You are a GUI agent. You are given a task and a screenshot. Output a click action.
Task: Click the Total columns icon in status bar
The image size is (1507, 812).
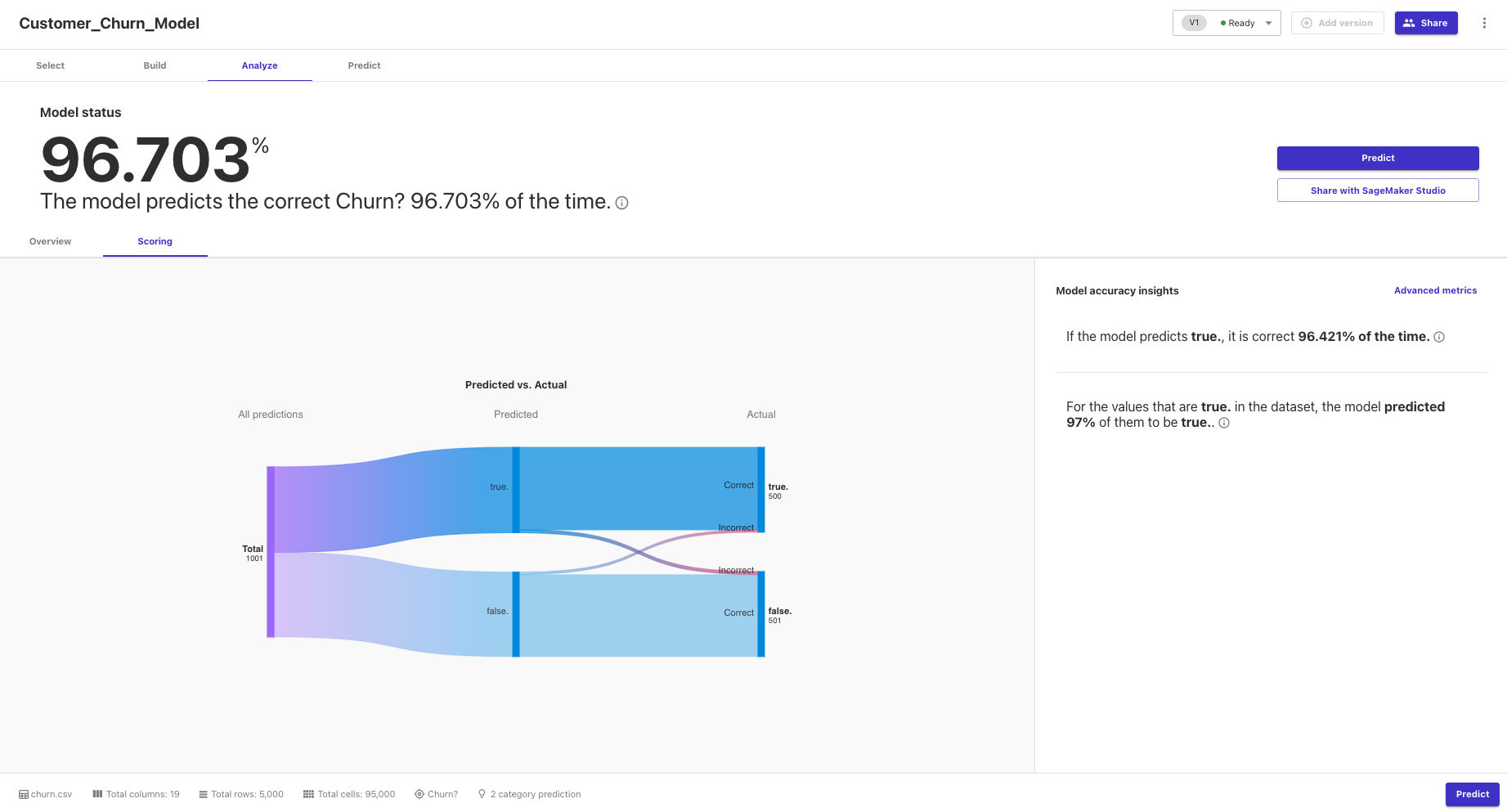click(x=97, y=794)
